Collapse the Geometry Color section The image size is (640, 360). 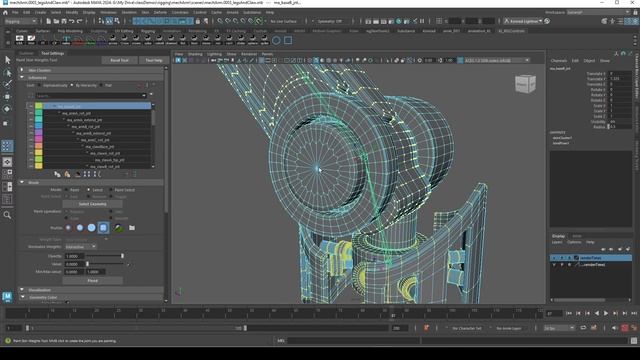(x=22, y=297)
